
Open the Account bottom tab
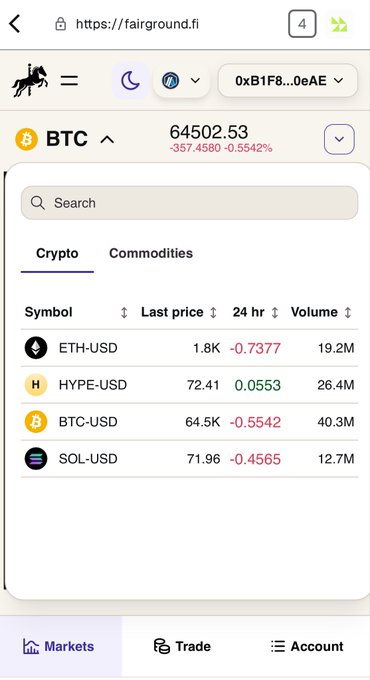tap(307, 646)
